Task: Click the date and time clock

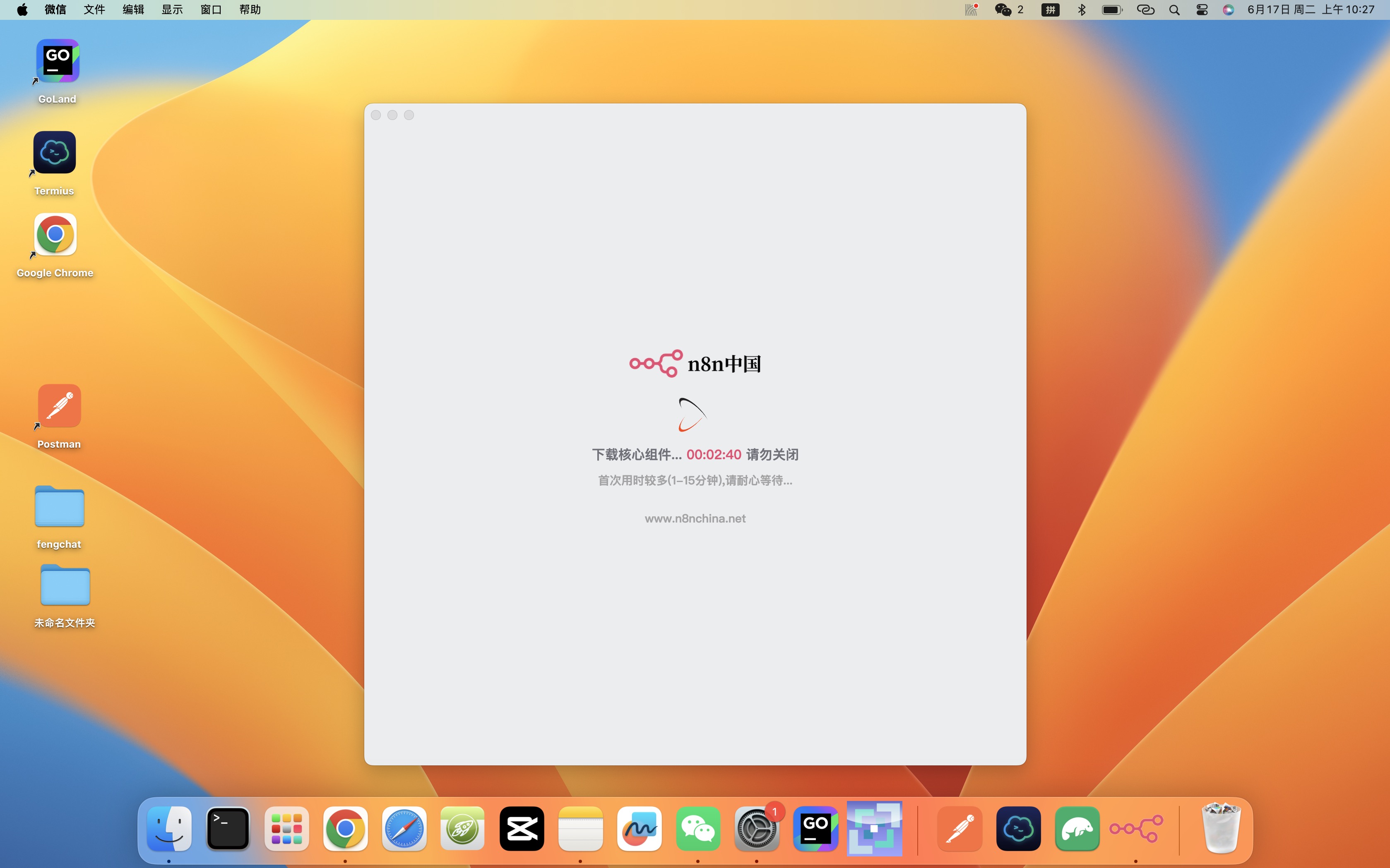Action: [x=1311, y=10]
